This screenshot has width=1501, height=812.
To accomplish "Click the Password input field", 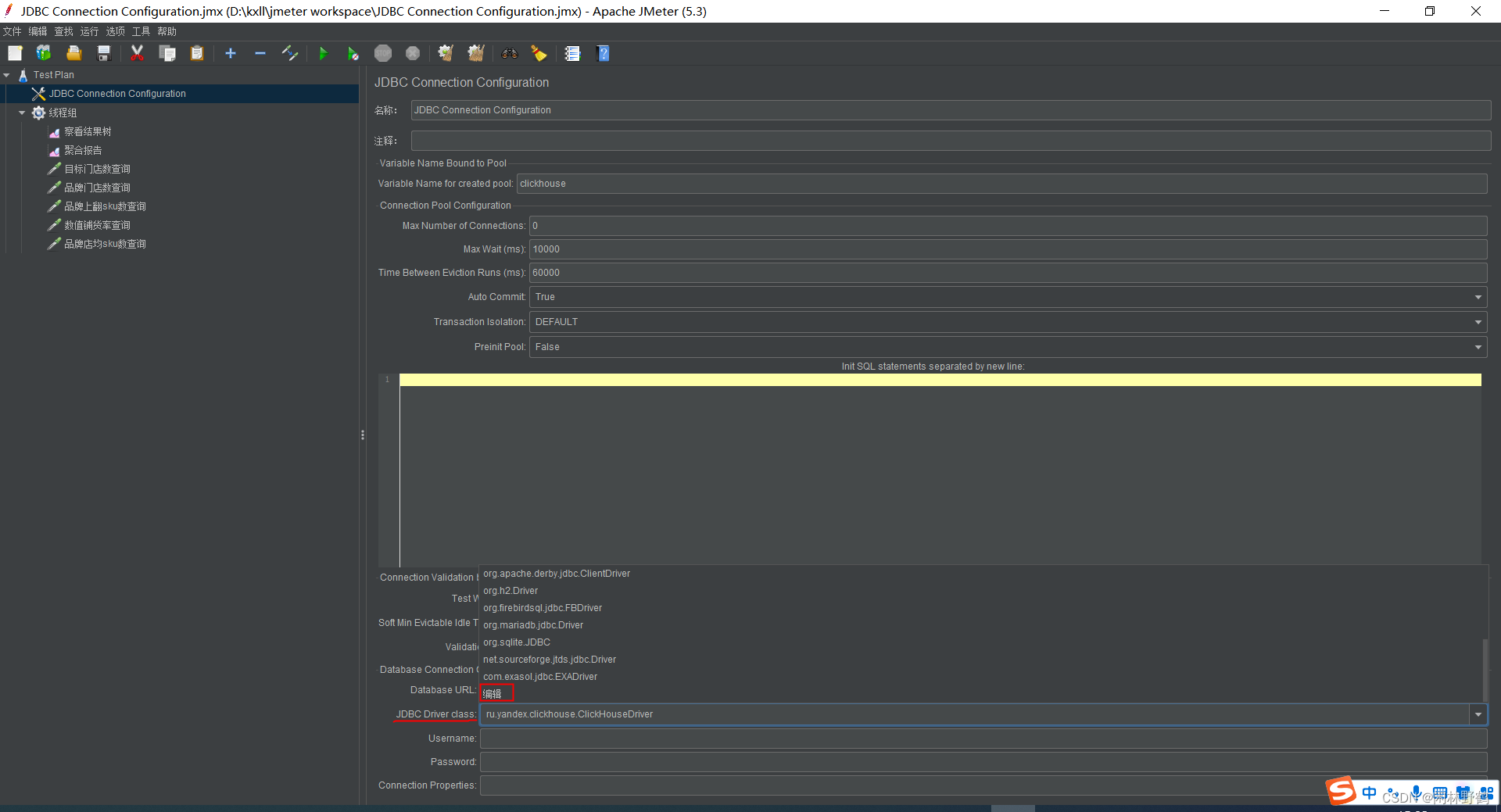I will 983,762.
